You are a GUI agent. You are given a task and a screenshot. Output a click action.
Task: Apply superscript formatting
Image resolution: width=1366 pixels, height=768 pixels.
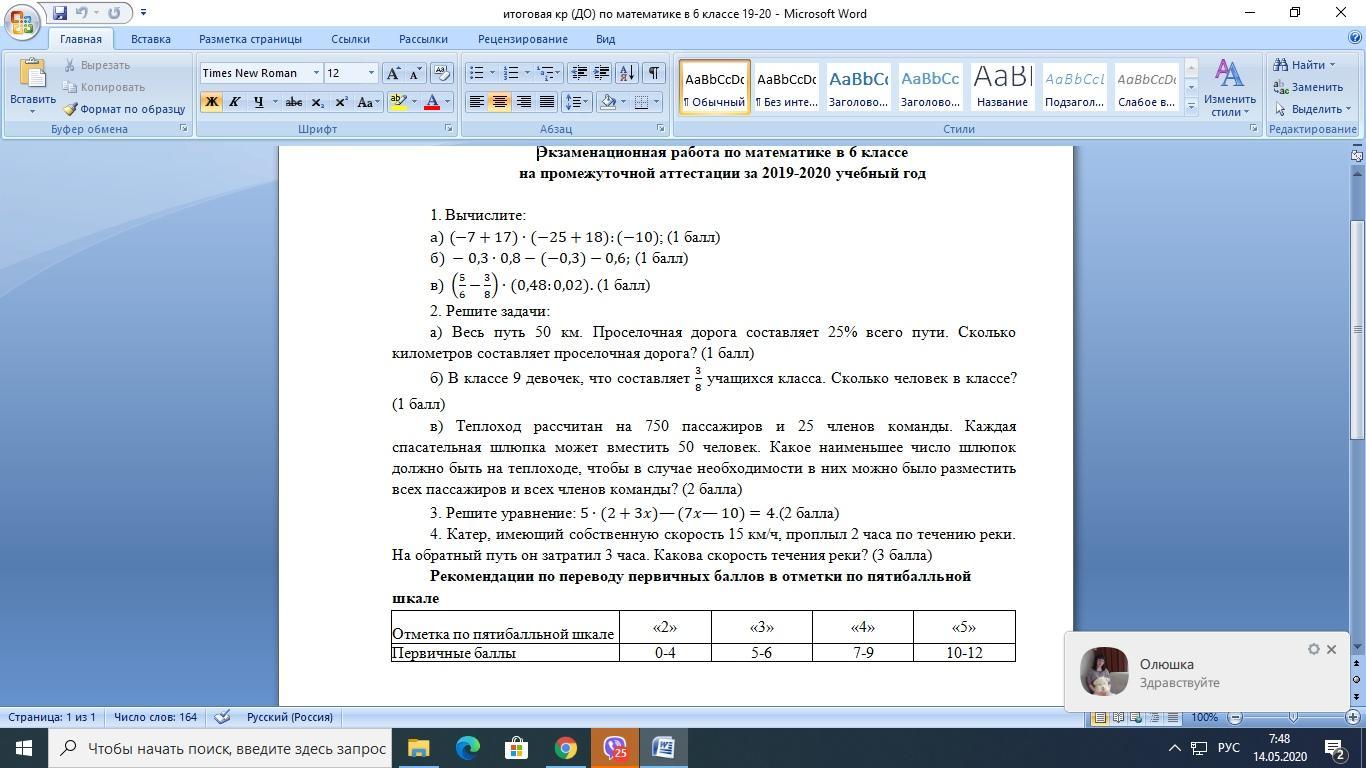[341, 102]
